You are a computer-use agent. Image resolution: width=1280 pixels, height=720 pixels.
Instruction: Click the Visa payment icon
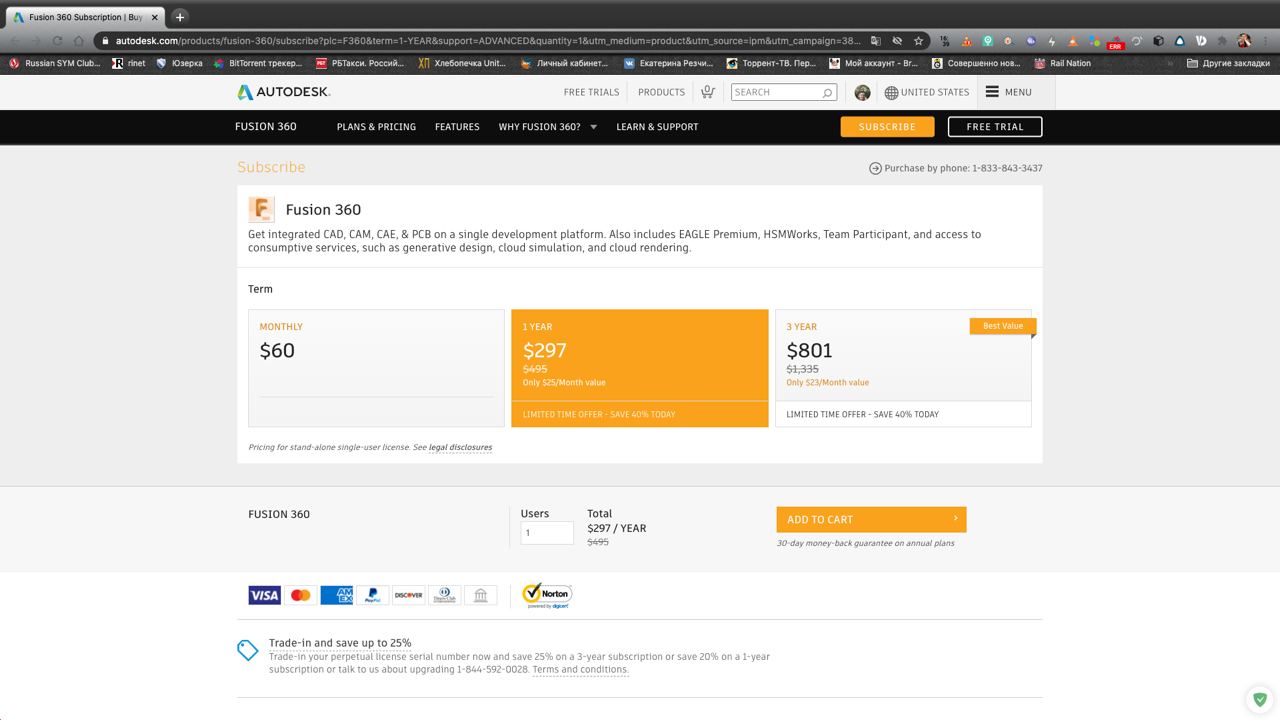tap(264, 595)
